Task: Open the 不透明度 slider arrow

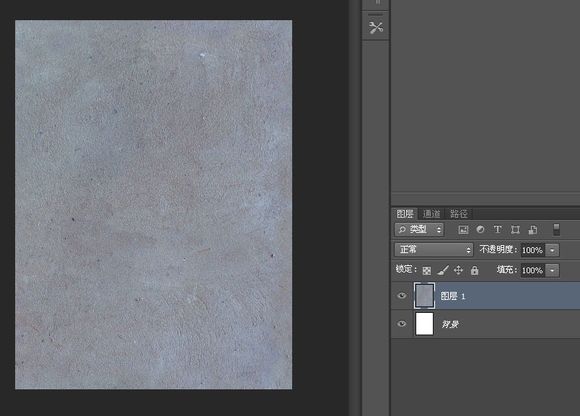Action: pyautogui.click(x=552, y=250)
